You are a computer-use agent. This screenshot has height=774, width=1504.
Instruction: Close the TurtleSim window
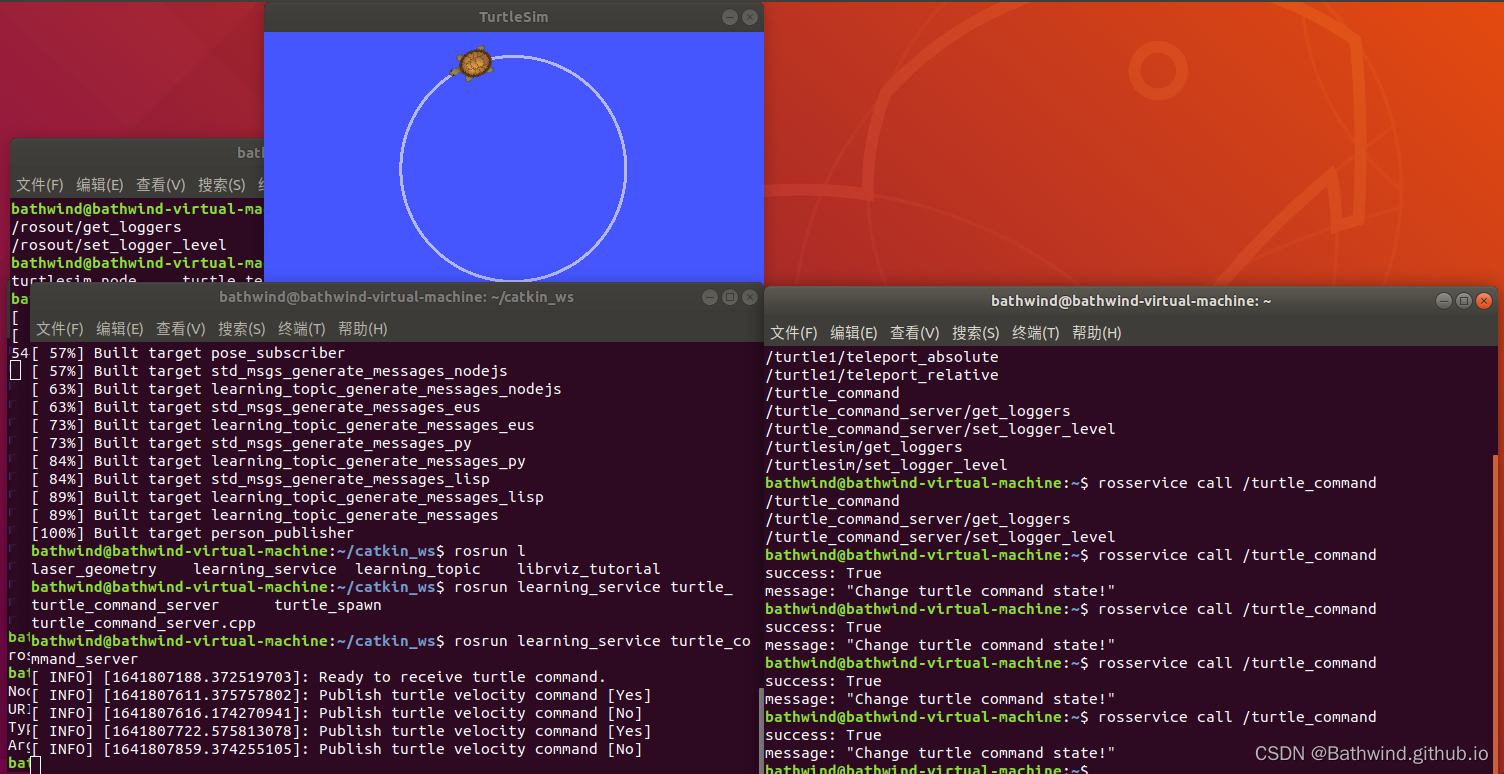click(x=750, y=17)
